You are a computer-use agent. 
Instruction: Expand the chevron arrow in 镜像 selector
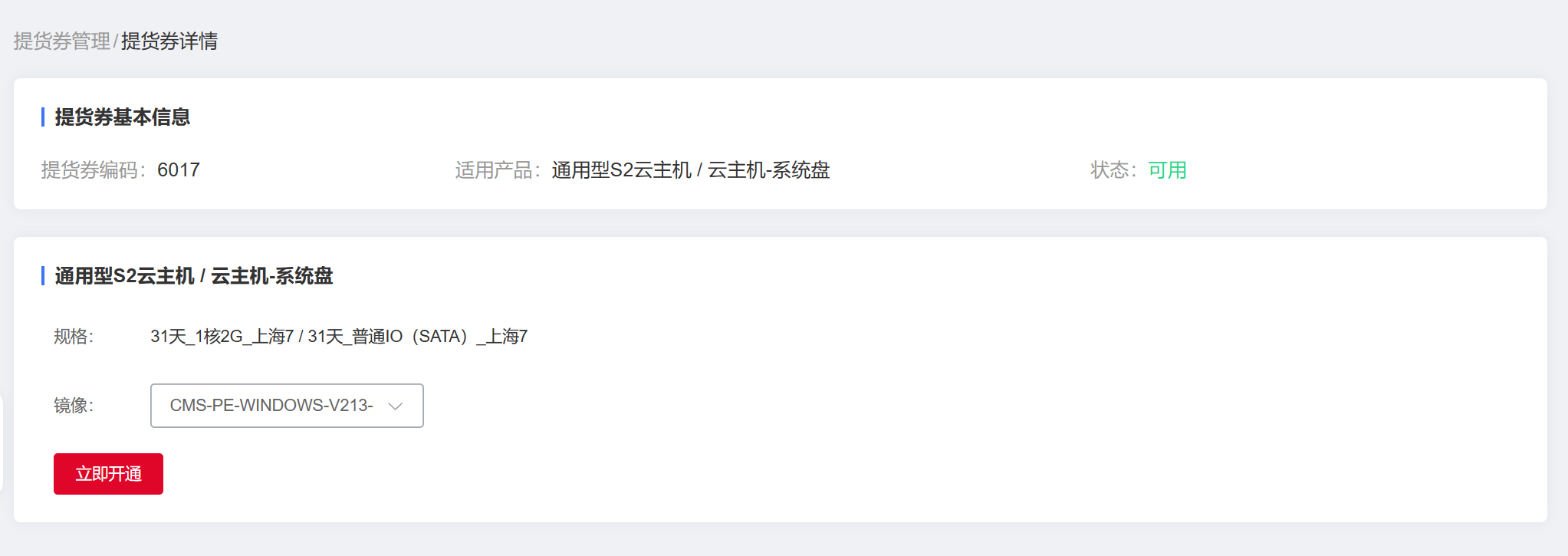click(396, 406)
